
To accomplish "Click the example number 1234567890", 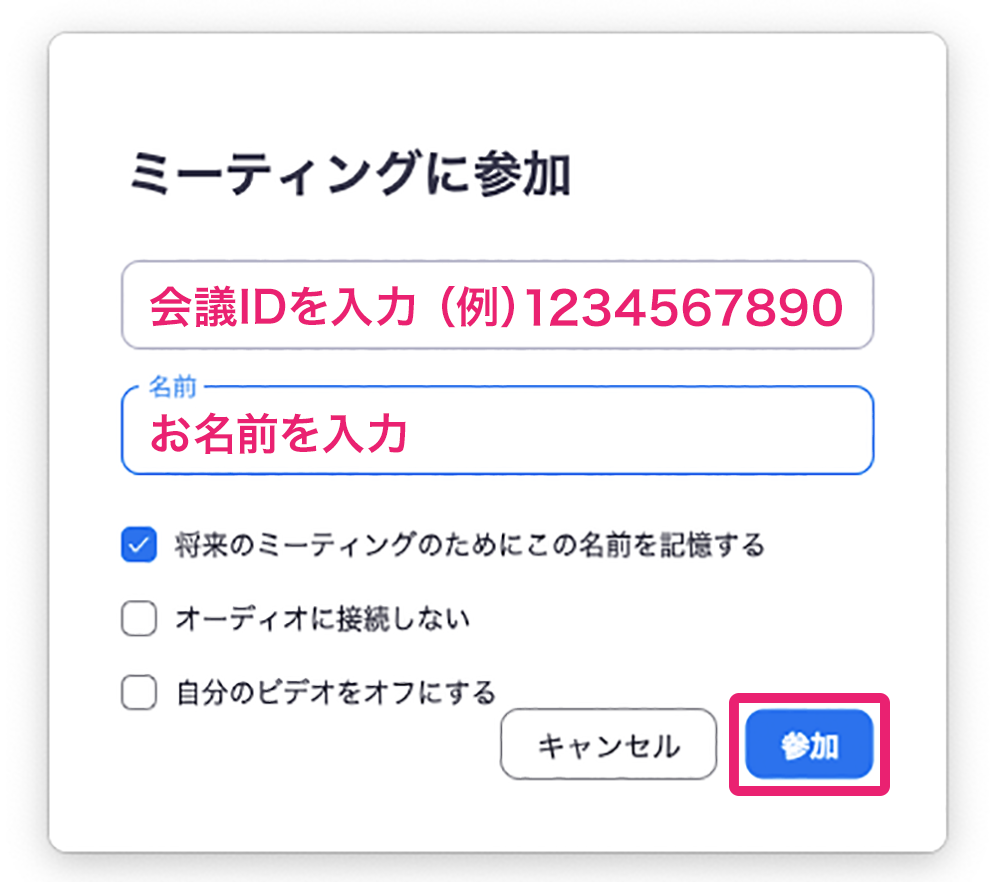I will 683,309.
